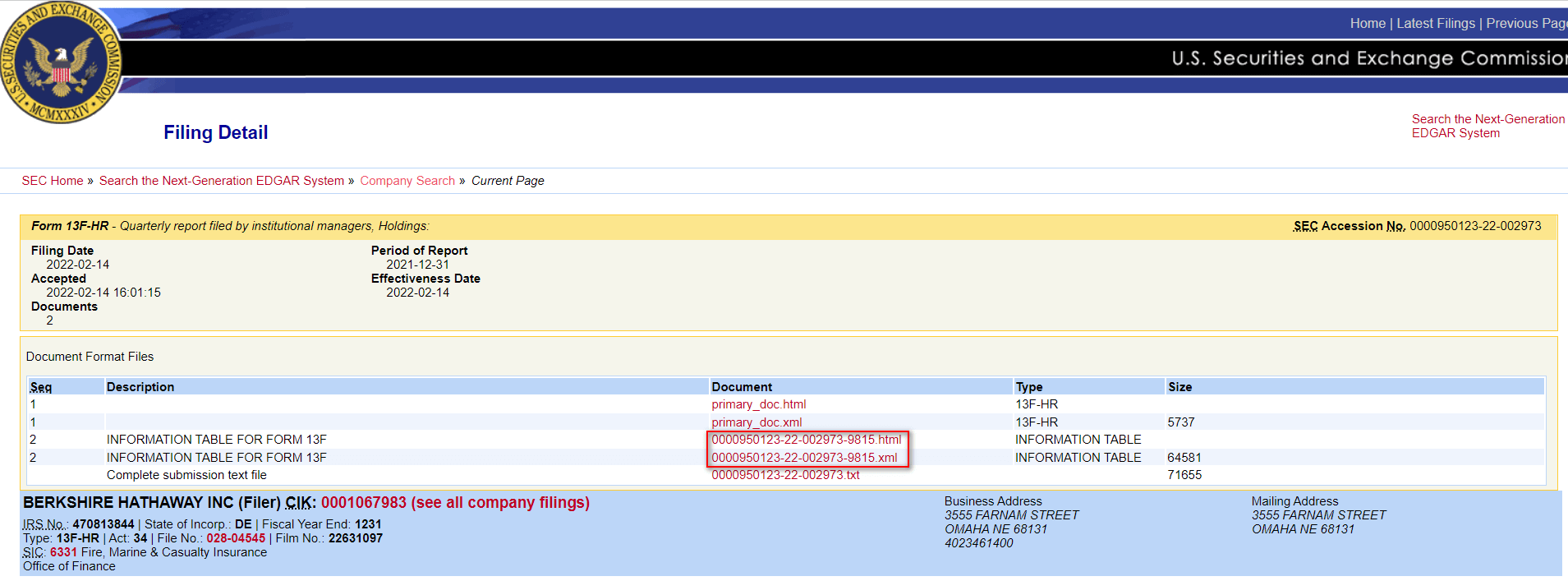The image size is (1568, 581).
Task: Select the Filing Detail heading
Action: [215, 132]
